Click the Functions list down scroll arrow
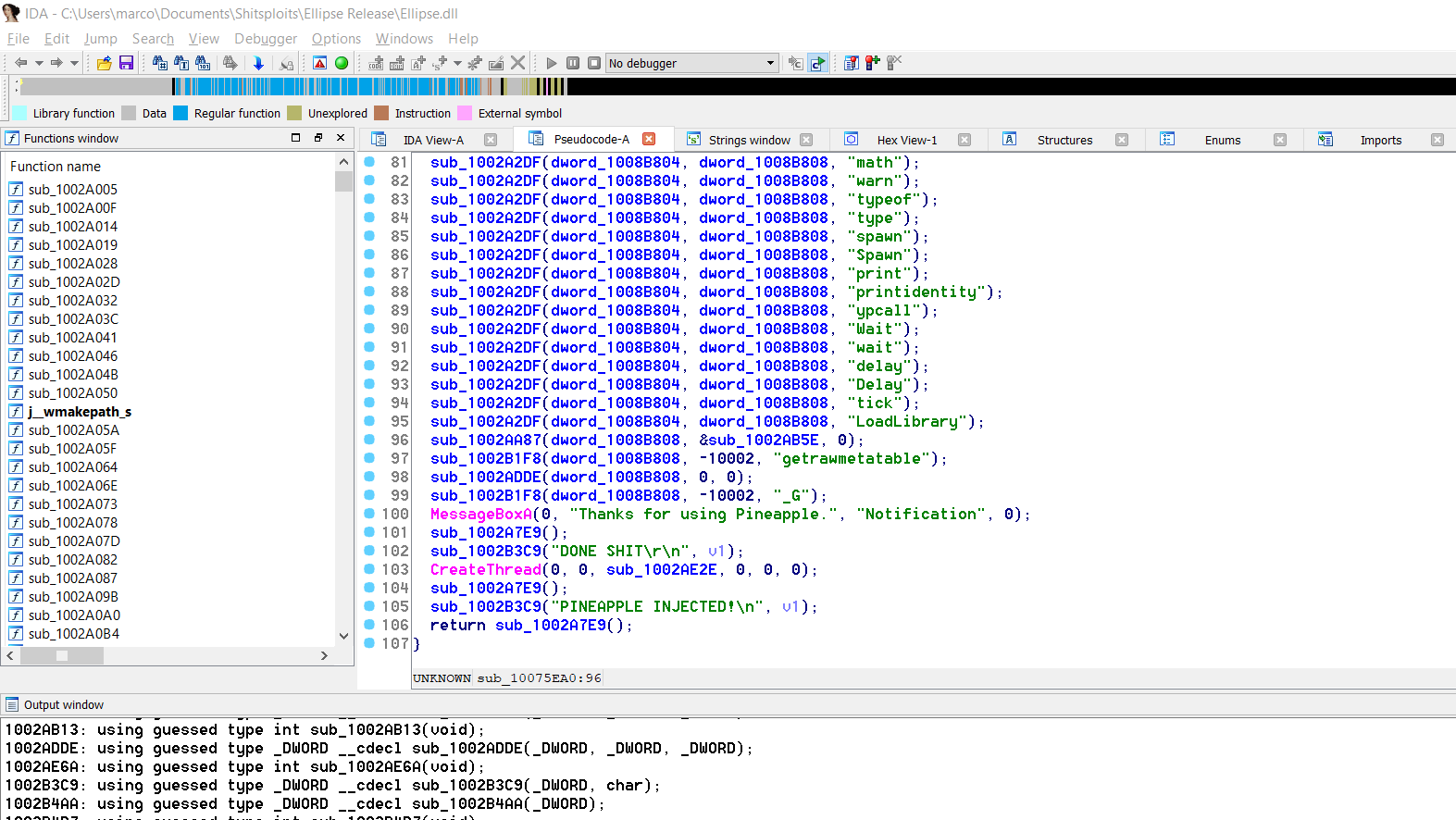The width and height of the screenshot is (1456, 820). click(344, 636)
